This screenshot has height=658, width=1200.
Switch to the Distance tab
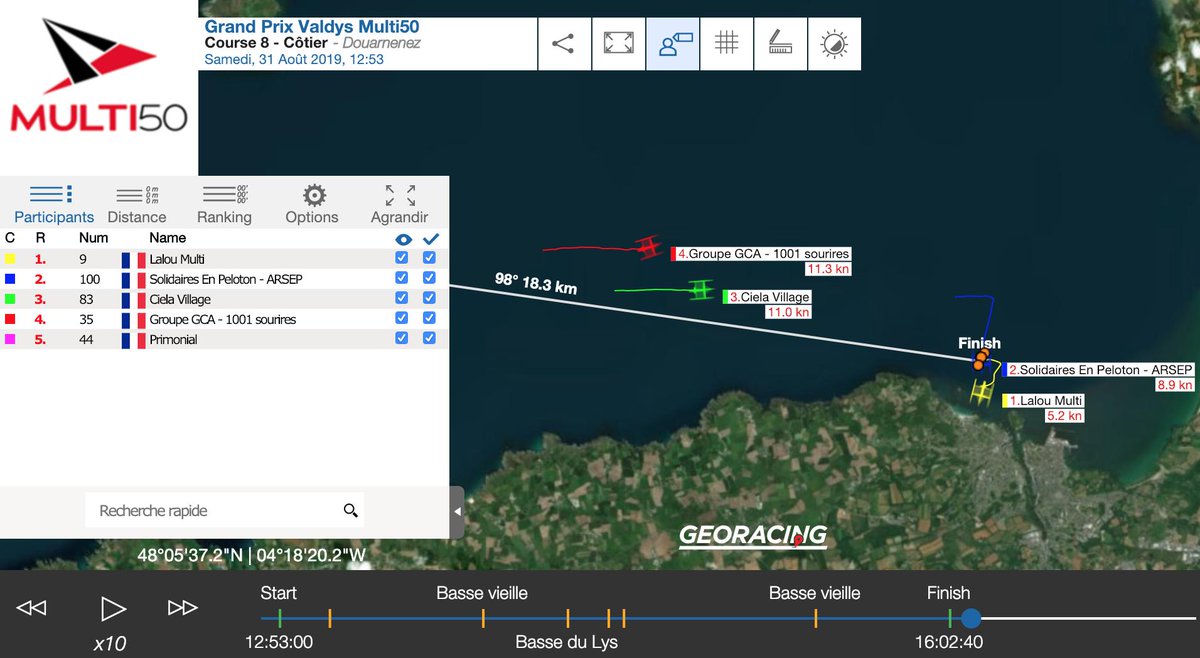point(137,204)
